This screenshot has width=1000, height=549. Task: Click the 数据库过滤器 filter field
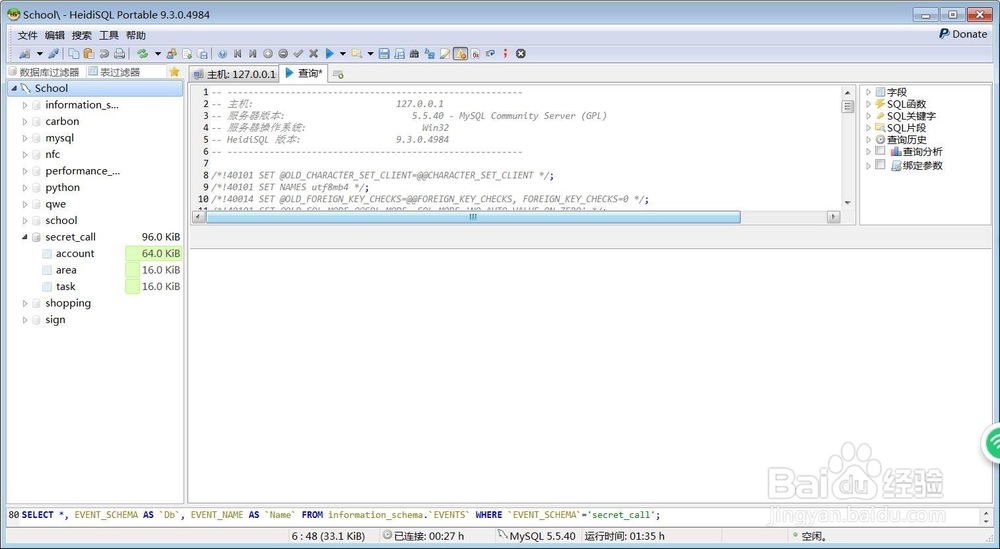45,71
